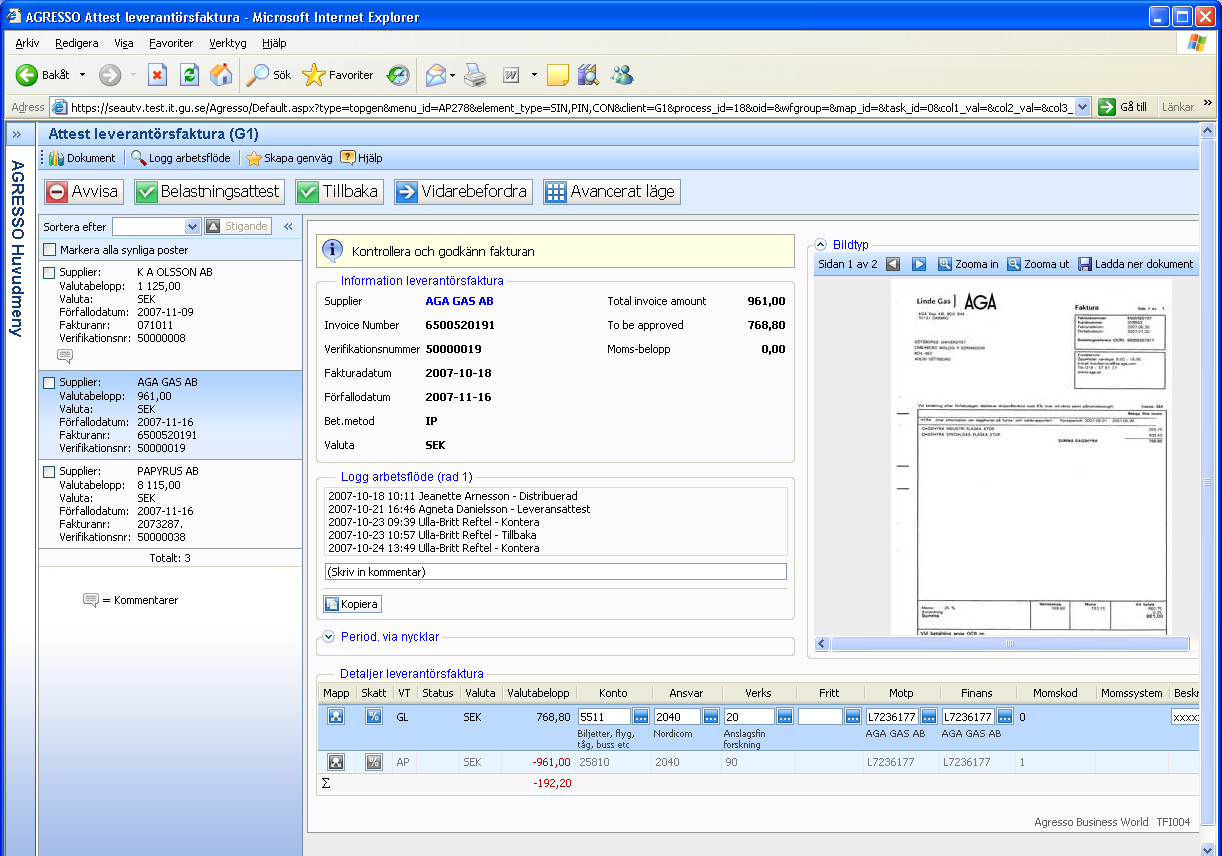
Task: Collapse the Bildtyp section
Action: coord(821,245)
